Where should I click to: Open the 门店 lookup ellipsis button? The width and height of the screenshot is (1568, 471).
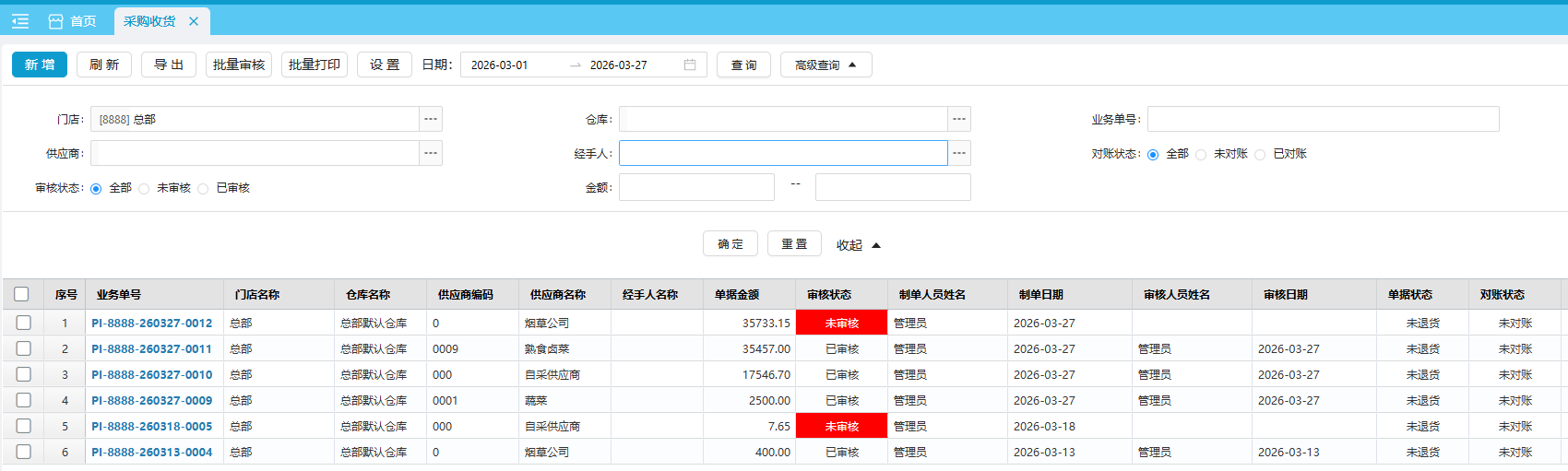click(x=431, y=119)
